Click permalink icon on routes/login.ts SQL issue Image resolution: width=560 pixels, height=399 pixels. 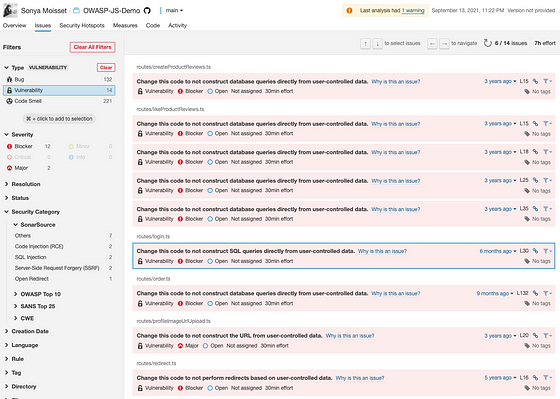click(535, 251)
